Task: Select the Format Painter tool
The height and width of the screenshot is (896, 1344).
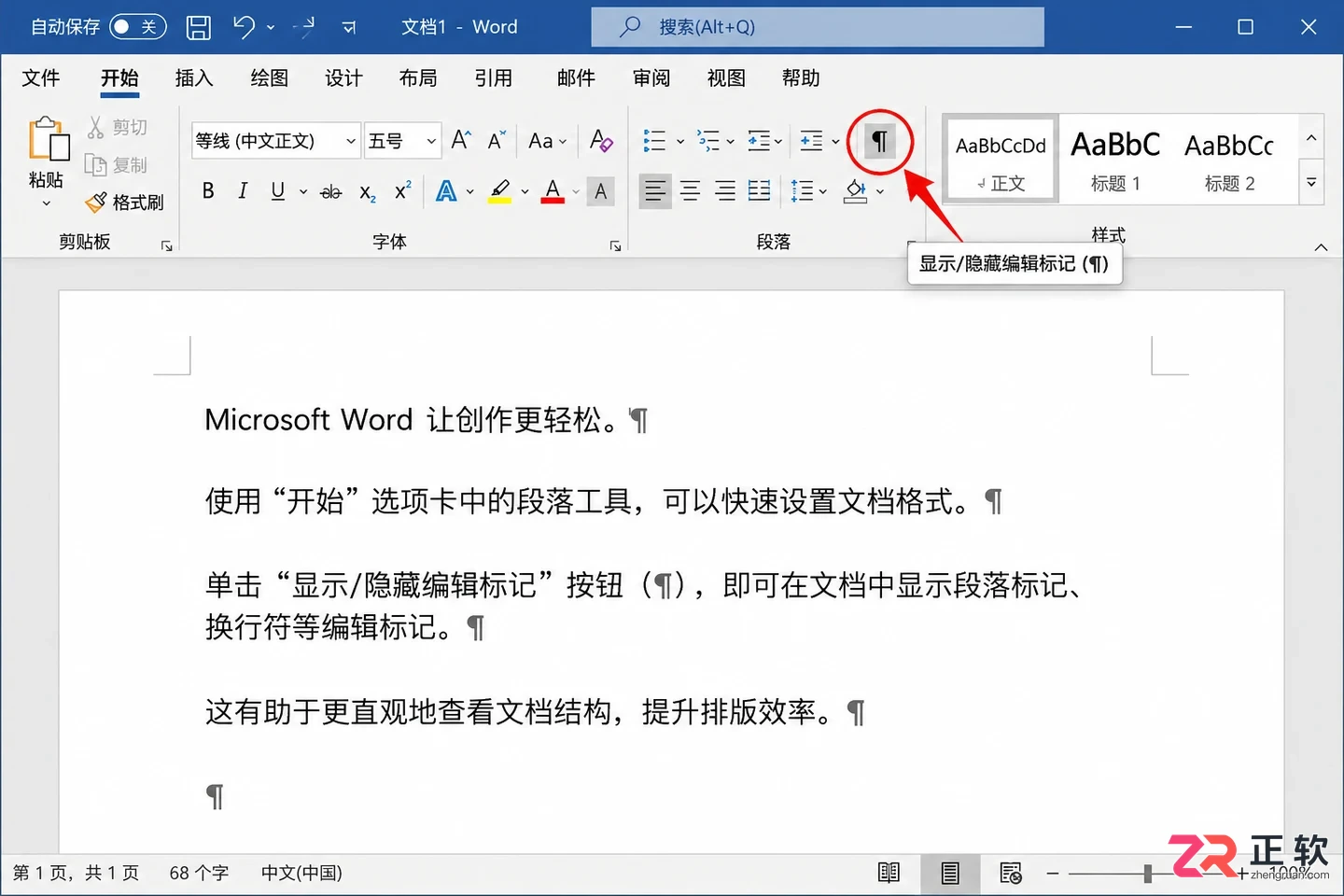Action: [x=124, y=203]
